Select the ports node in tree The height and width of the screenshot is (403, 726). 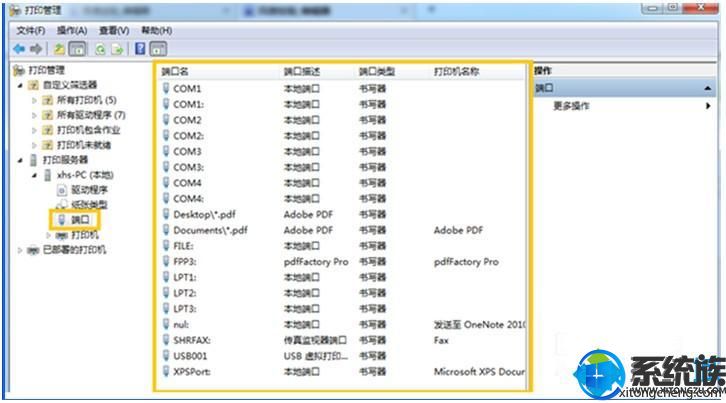pyautogui.click(x=80, y=220)
